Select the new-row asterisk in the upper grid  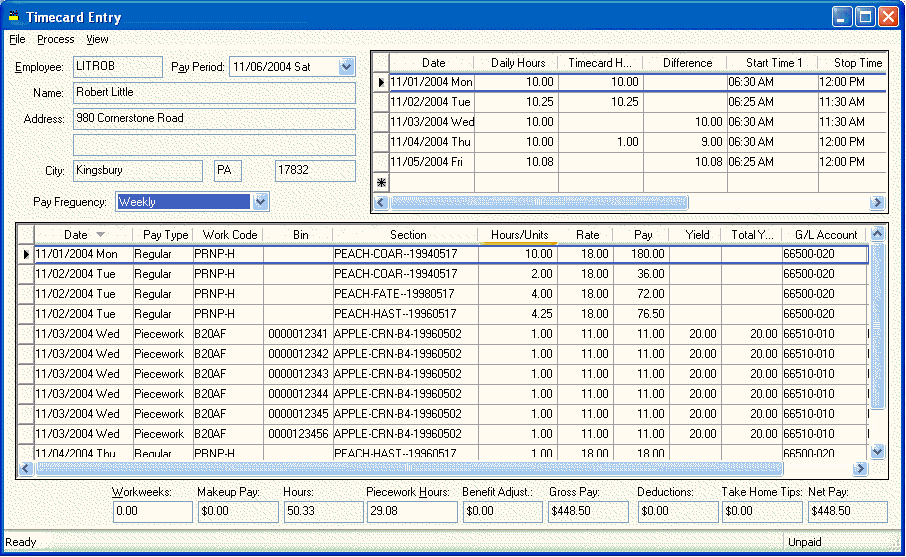click(380, 183)
